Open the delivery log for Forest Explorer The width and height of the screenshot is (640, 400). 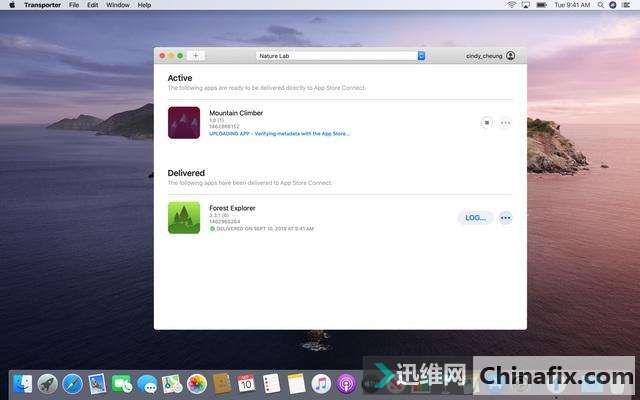(476, 218)
